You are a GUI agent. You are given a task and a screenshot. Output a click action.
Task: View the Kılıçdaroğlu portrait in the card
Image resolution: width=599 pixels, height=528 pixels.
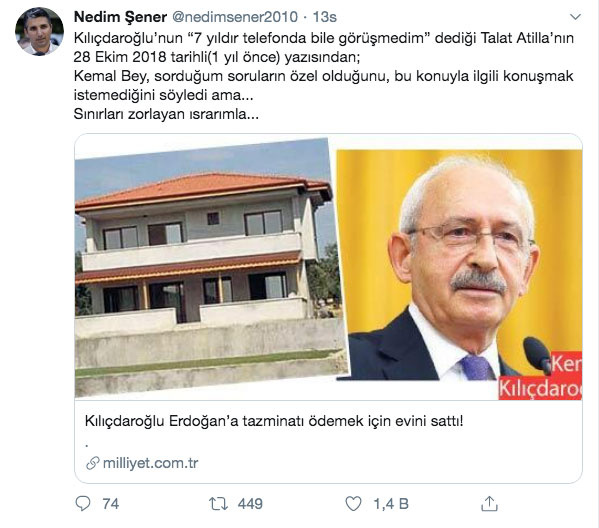459,265
